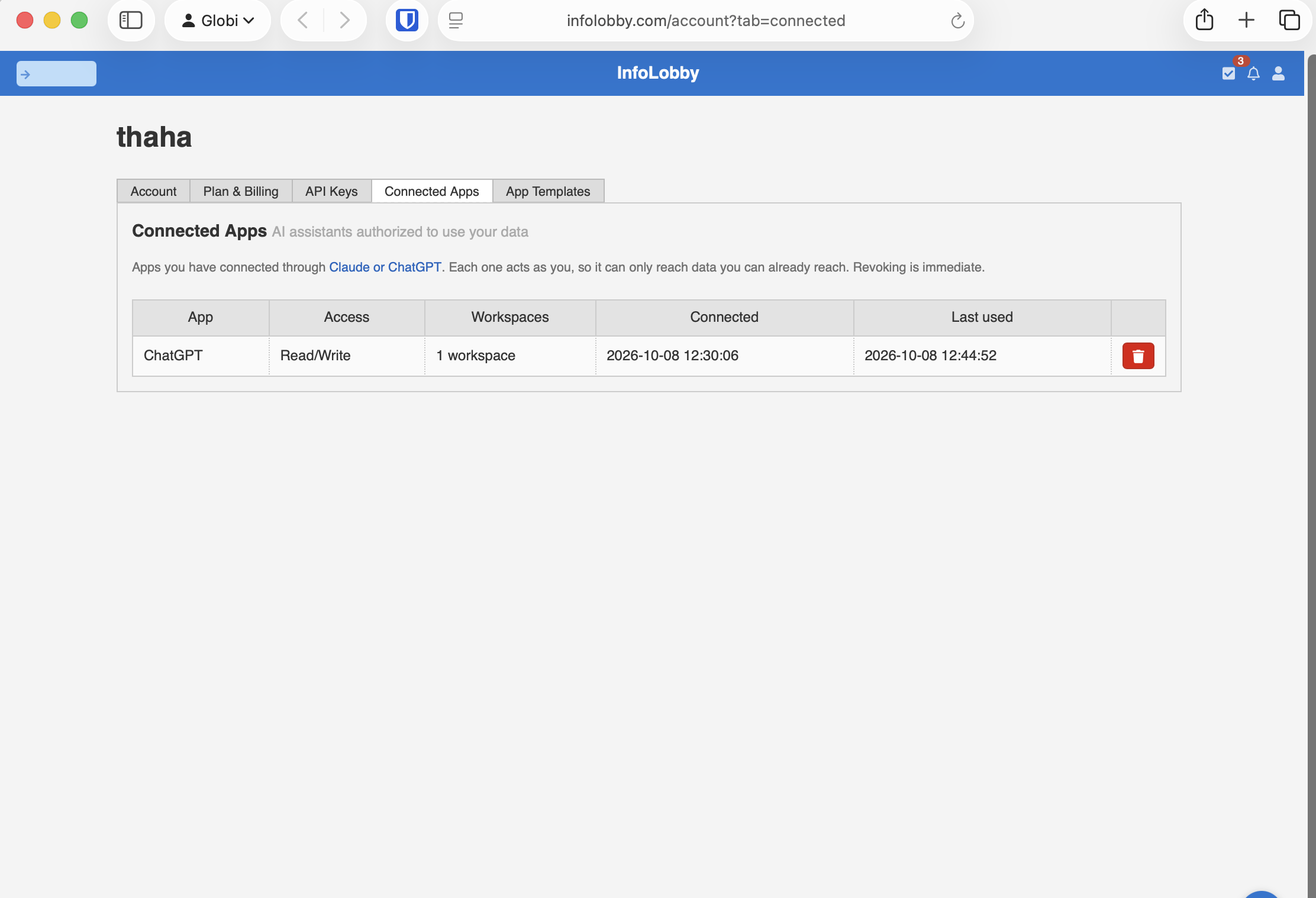Viewport: 1316px width, 898px height.
Task: Open a new tab with plus icon
Action: coord(1246,20)
